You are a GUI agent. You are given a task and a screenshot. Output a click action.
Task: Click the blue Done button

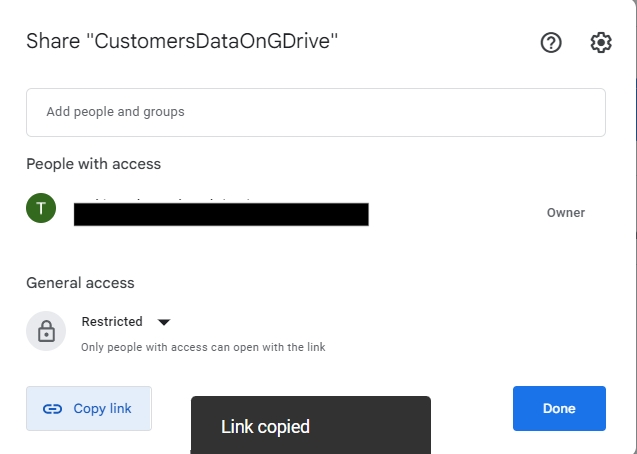[x=559, y=408]
